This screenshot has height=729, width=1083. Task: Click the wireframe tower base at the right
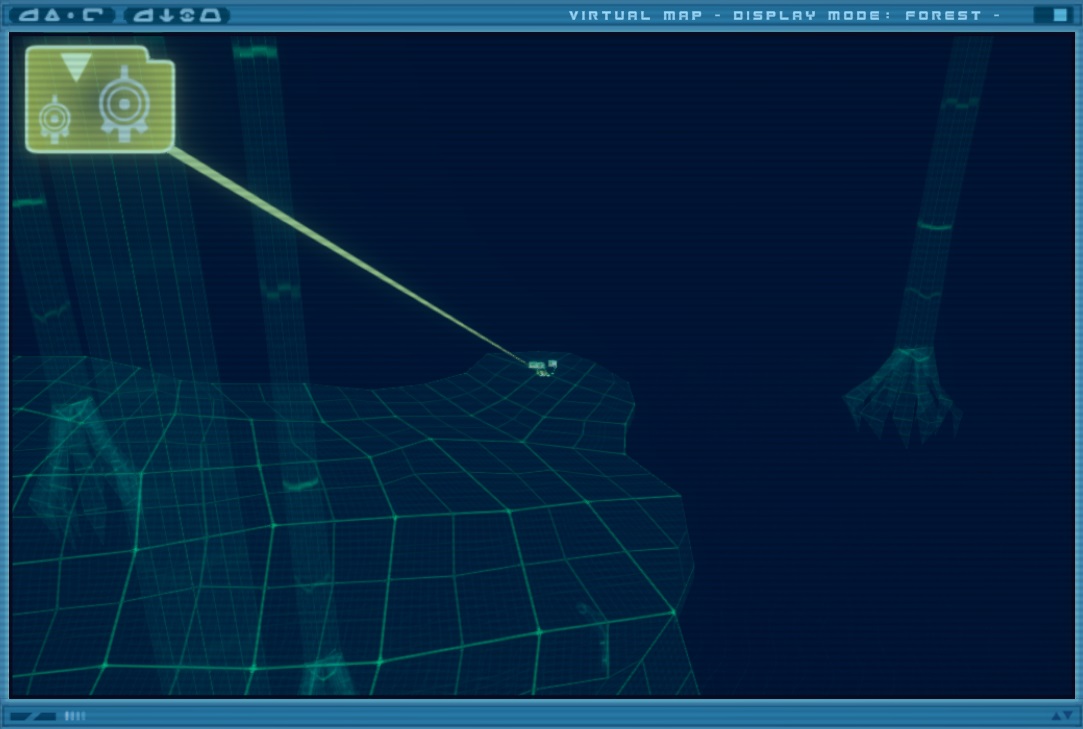903,395
